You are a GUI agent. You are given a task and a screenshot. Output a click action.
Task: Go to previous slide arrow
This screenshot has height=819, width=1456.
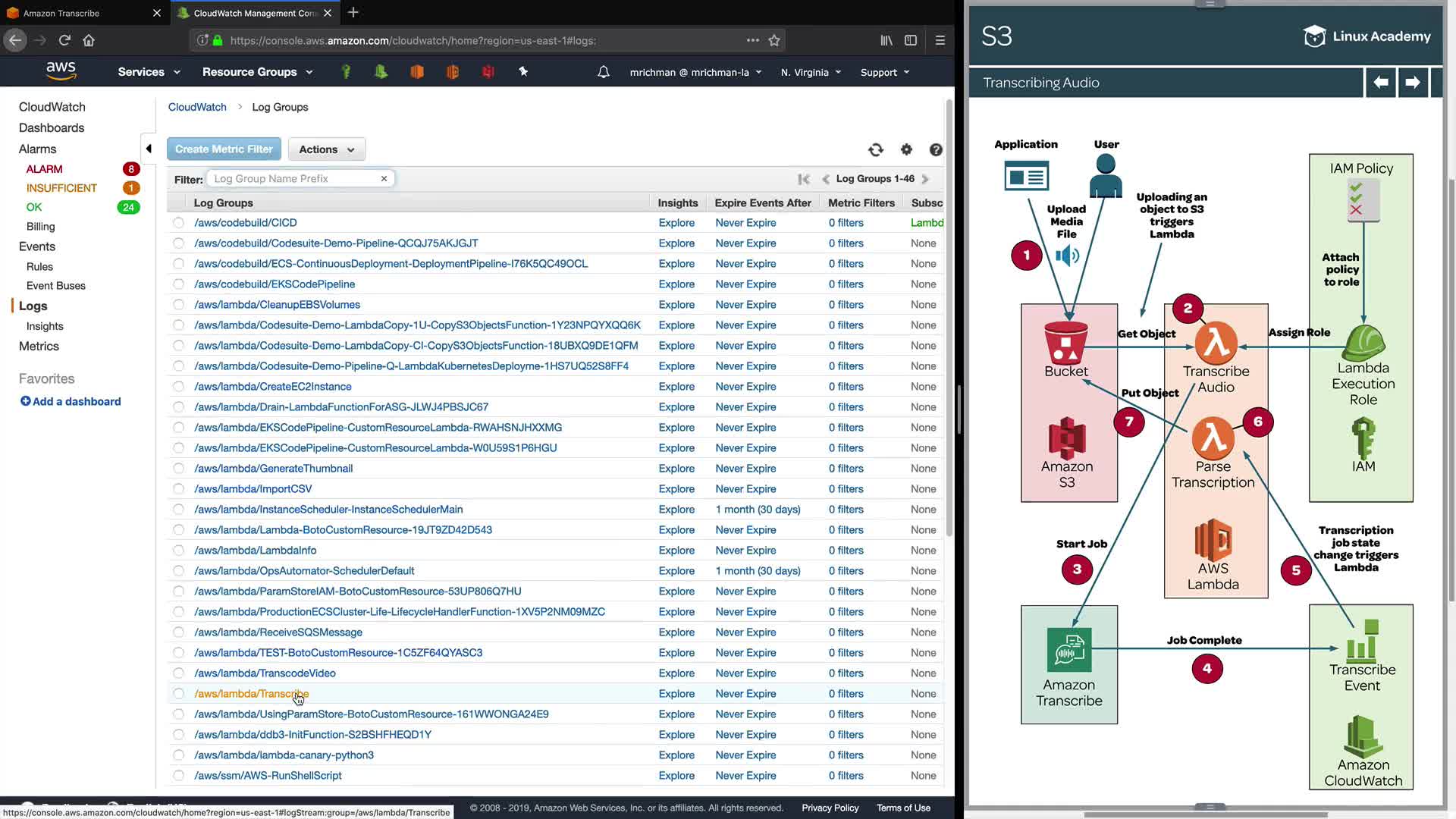pos(1381,83)
